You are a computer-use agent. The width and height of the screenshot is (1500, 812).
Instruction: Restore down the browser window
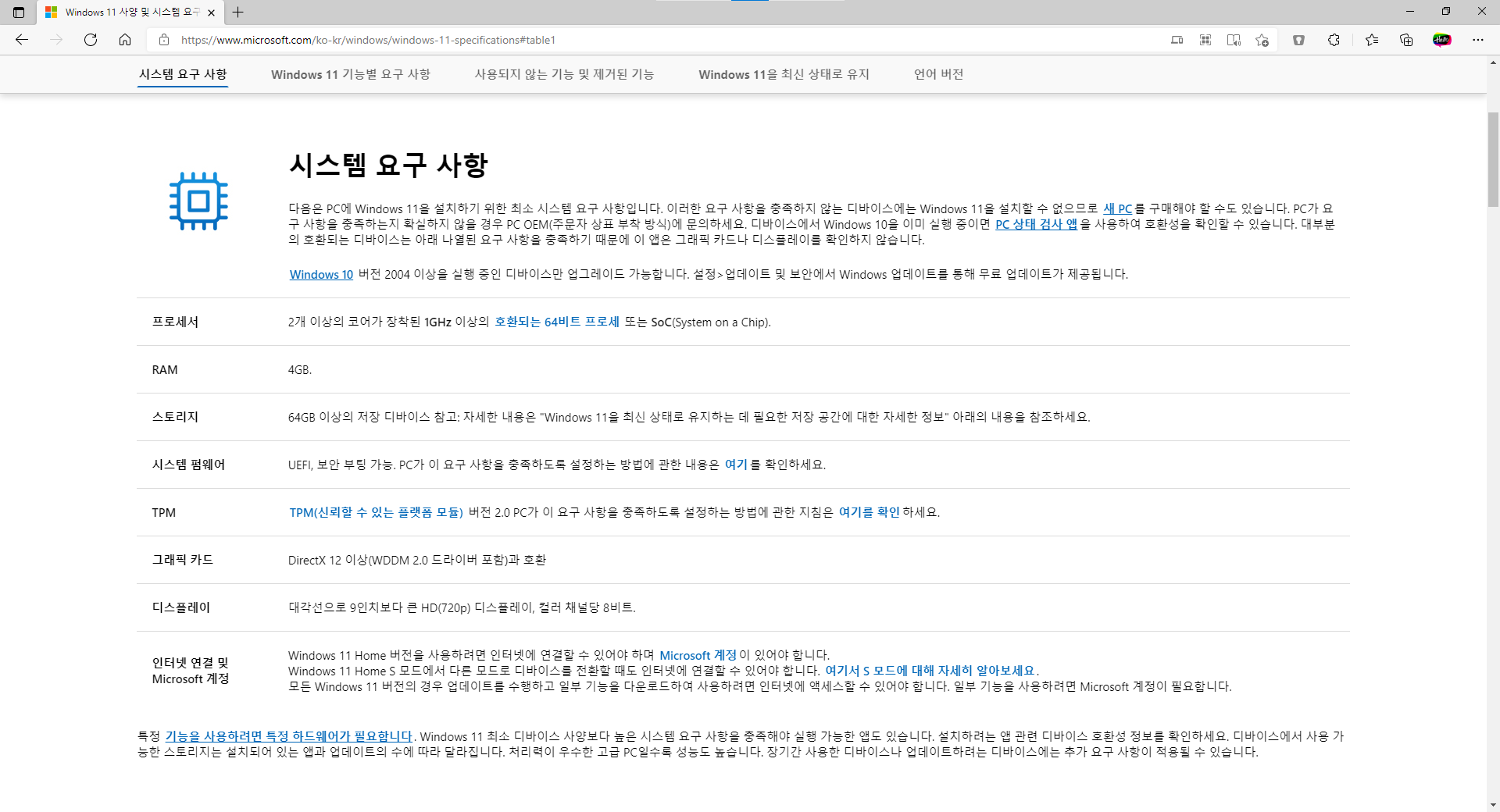[1445, 12]
